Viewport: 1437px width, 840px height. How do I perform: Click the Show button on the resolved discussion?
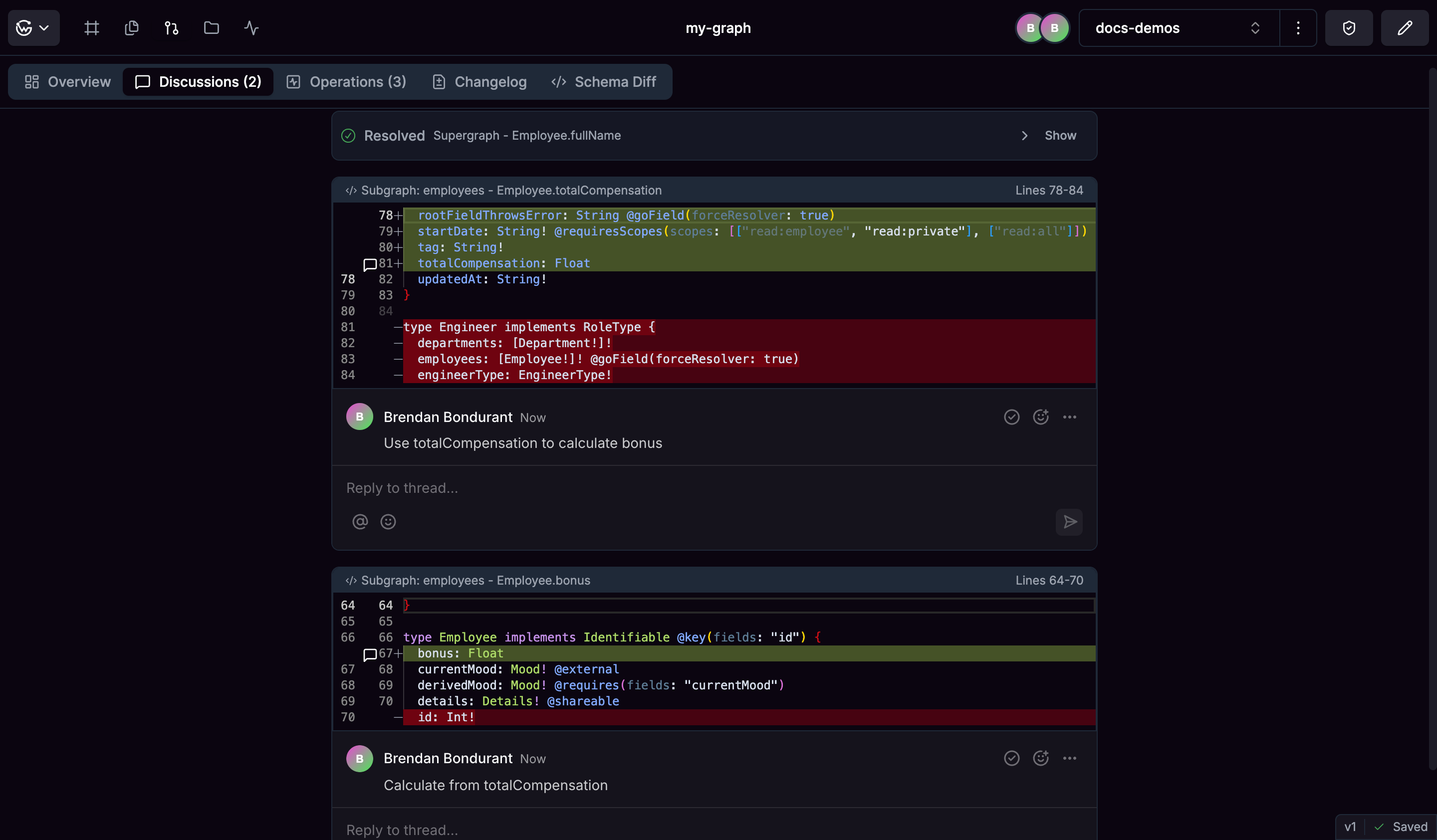[x=1060, y=136]
